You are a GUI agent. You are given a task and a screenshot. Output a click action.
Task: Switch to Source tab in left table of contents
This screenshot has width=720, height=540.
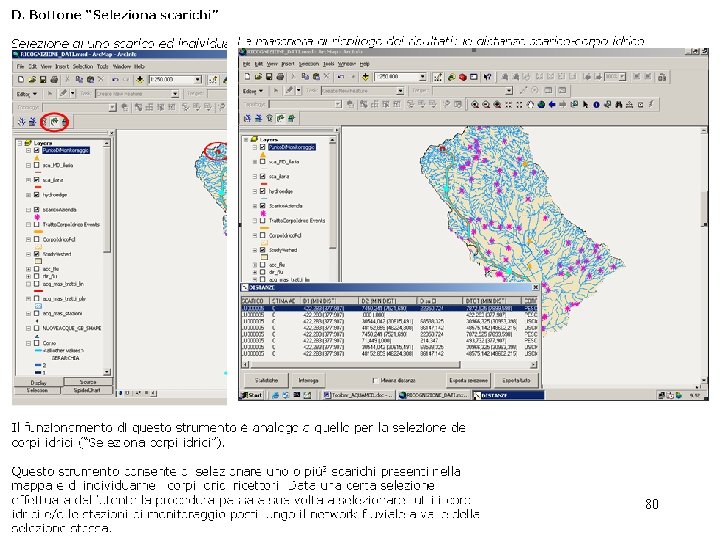tap(88, 382)
